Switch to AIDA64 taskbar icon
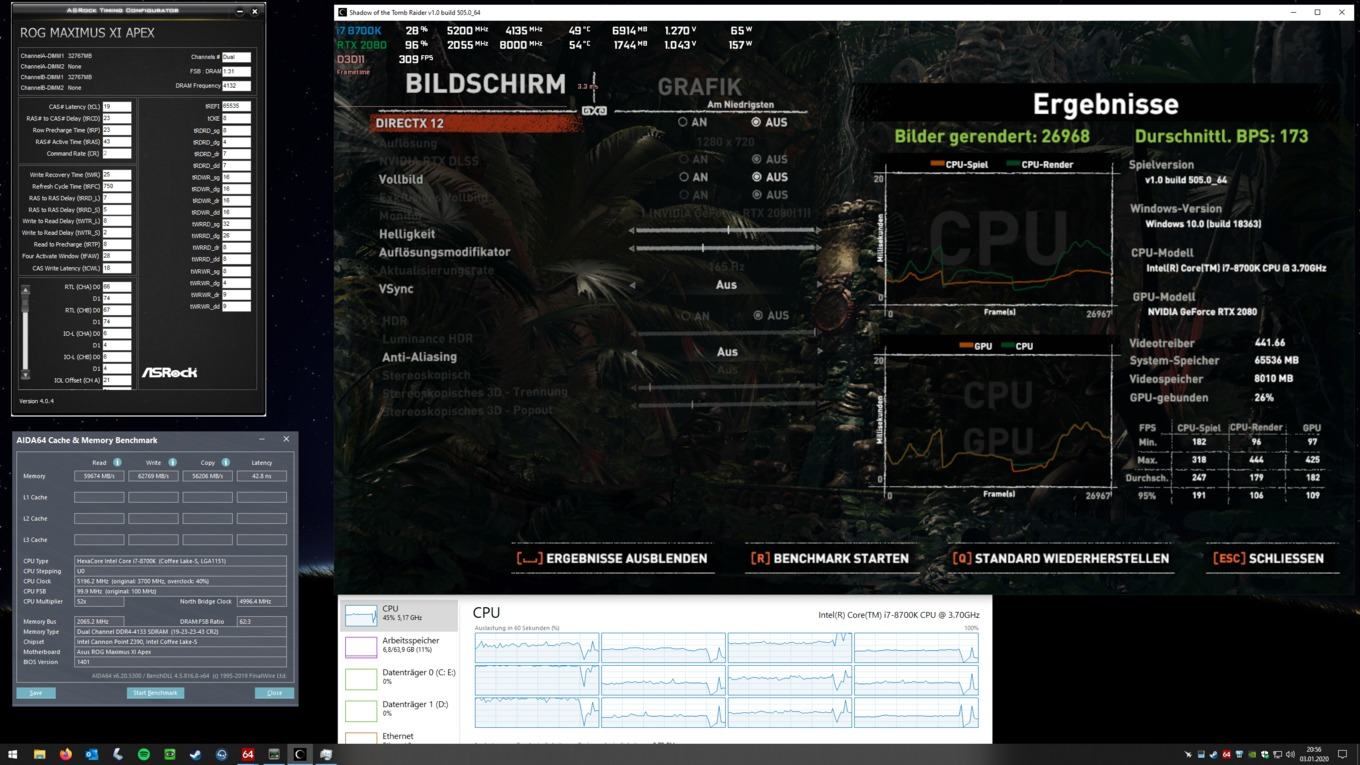 (247, 754)
